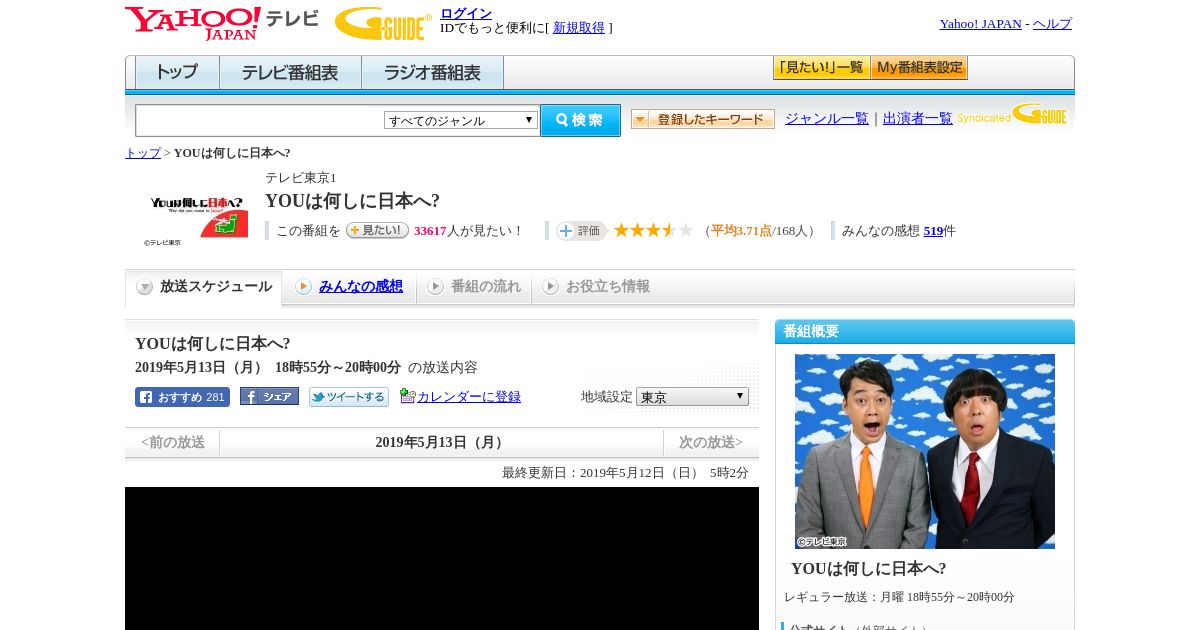
Task: Open the 「見たい!」一覧 button
Action: point(821,68)
